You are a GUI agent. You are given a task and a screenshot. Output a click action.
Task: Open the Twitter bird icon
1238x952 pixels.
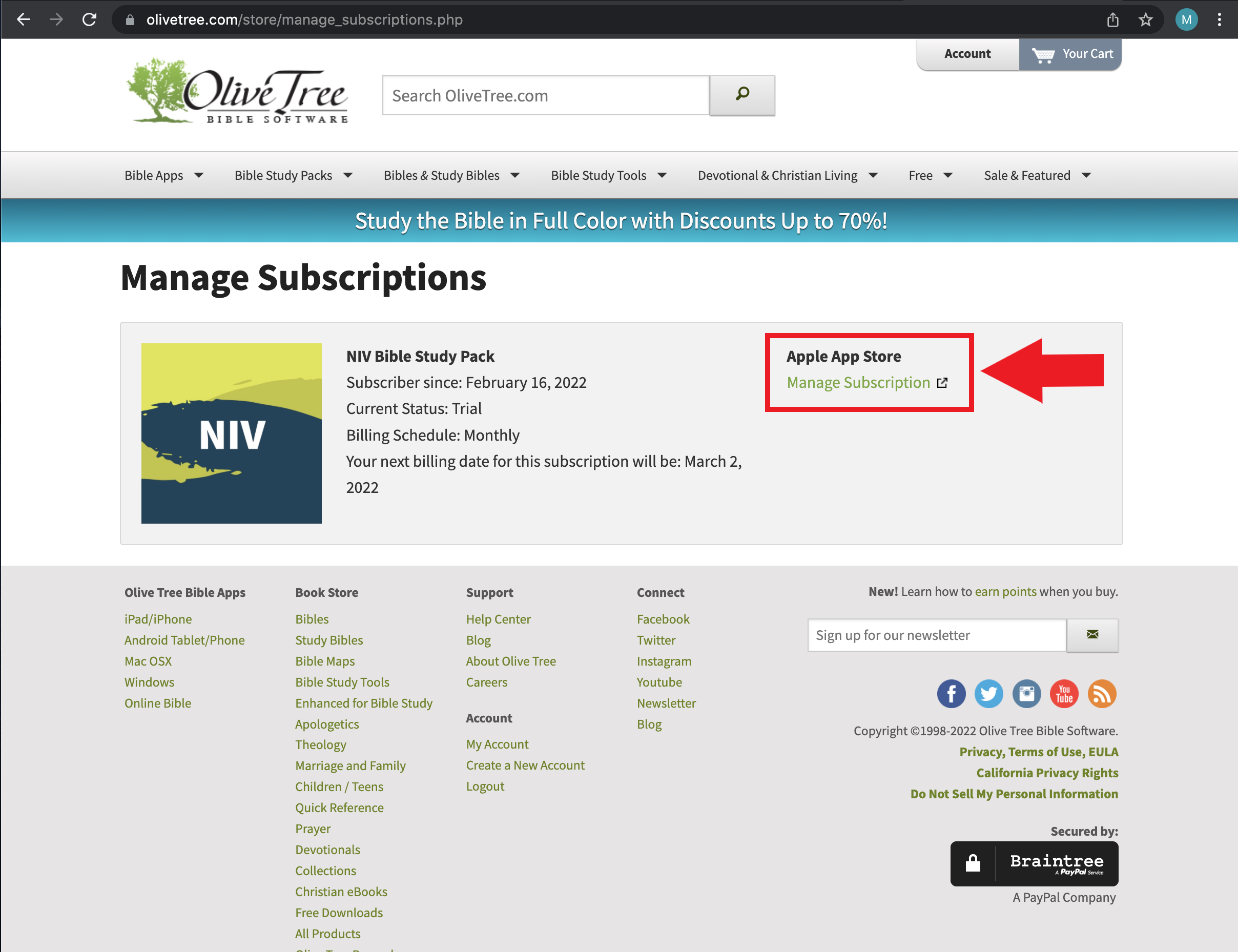[988, 694]
